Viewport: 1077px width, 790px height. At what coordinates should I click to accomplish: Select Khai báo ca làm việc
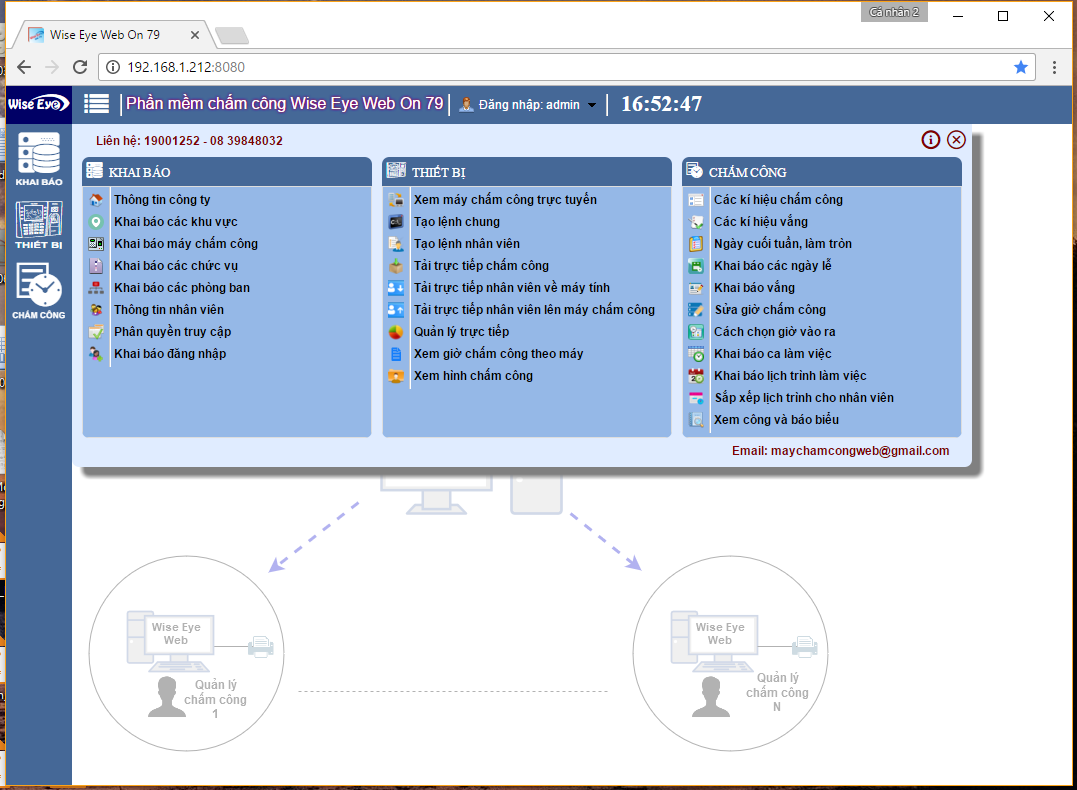coord(772,354)
